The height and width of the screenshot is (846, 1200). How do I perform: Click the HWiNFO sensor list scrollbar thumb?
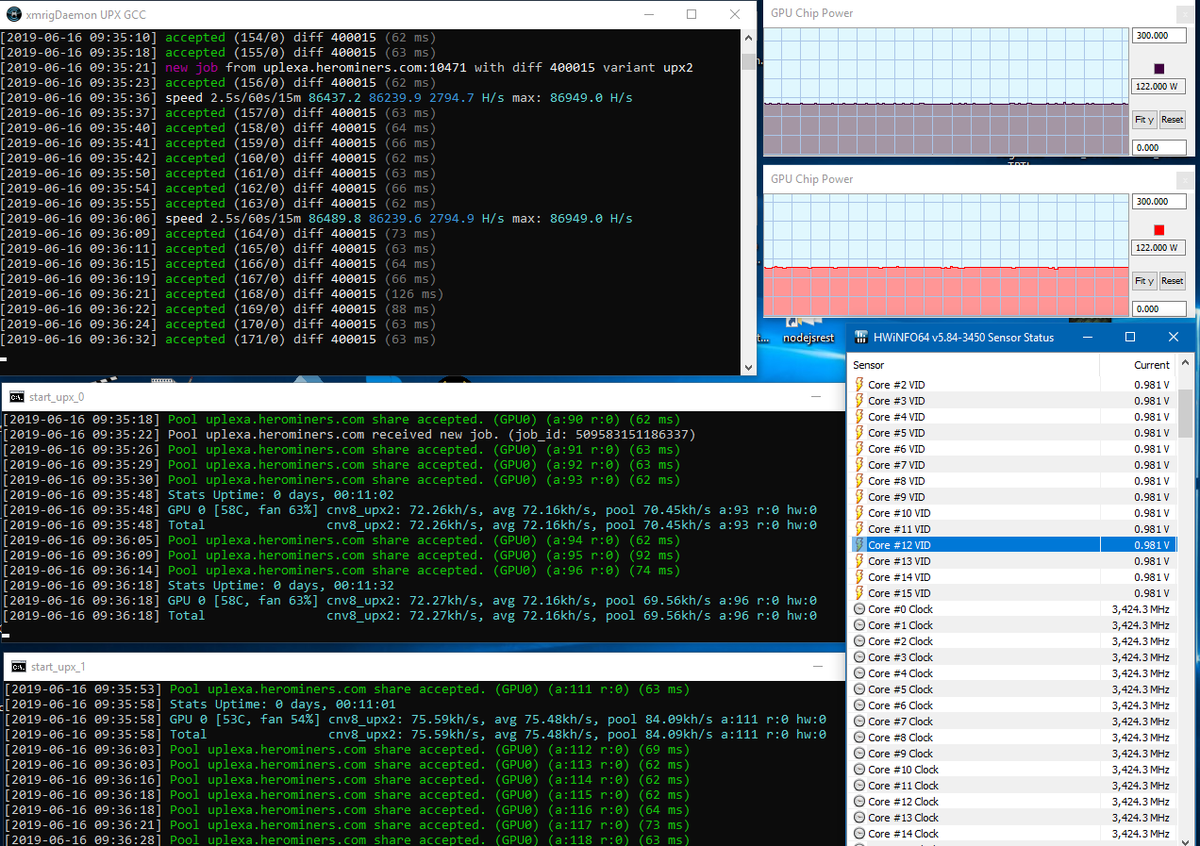pos(1187,415)
